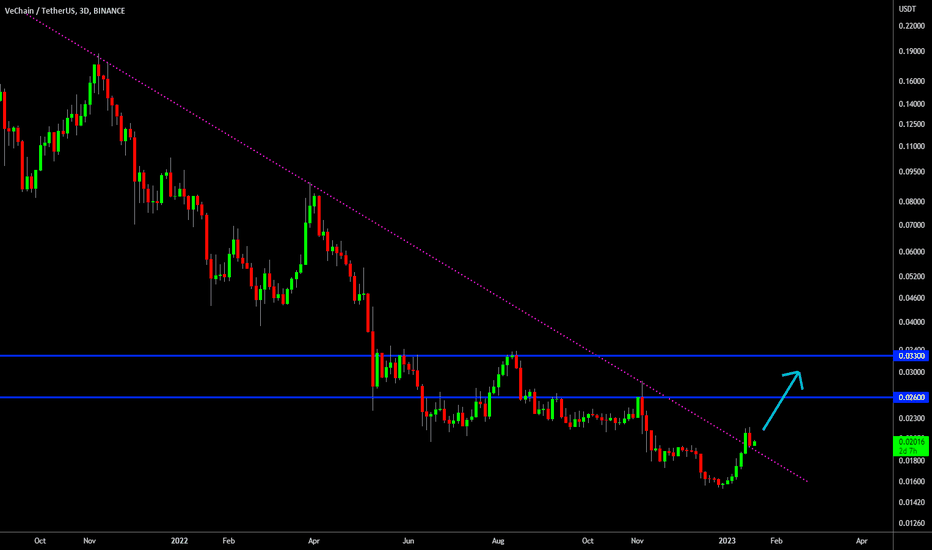This screenshot has width=932, height=550.
Task: Click the 0.02300 price axis value
Action: pos(912,419)
